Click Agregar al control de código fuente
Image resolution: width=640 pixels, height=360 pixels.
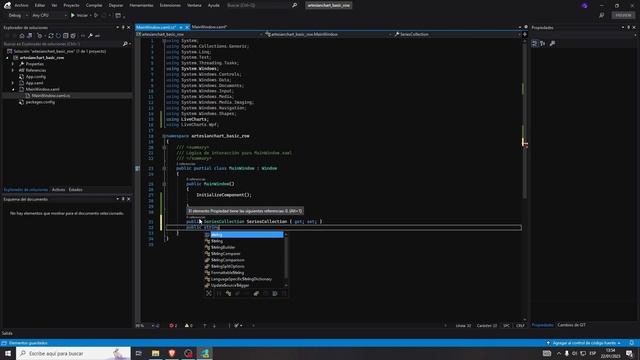tap(584, 343)
